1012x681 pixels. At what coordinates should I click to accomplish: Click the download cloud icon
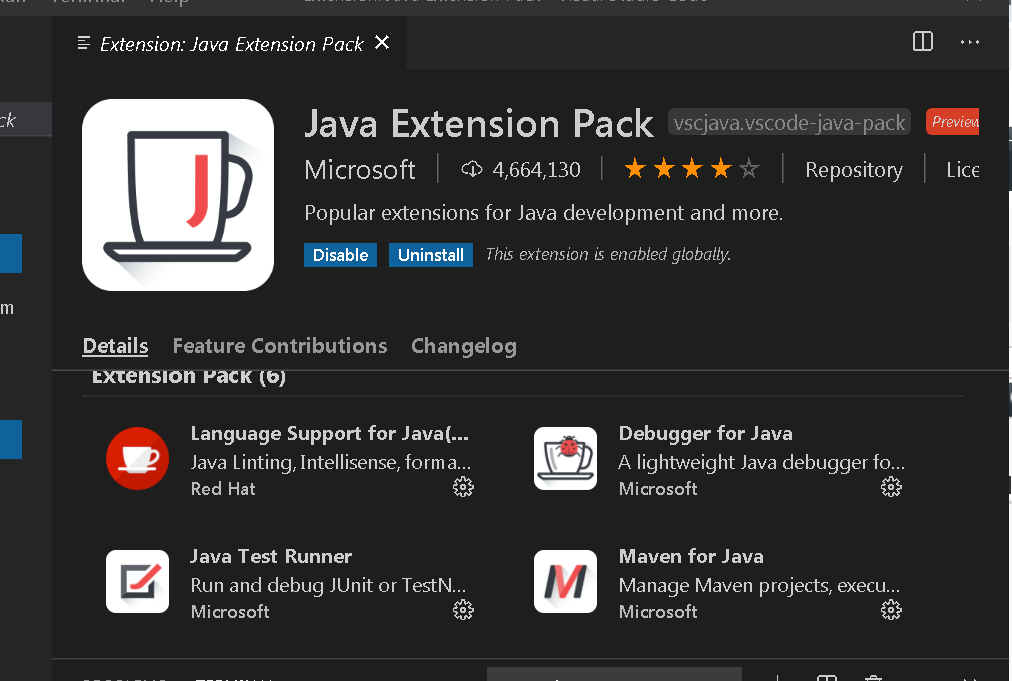click(x=472, y=170)
